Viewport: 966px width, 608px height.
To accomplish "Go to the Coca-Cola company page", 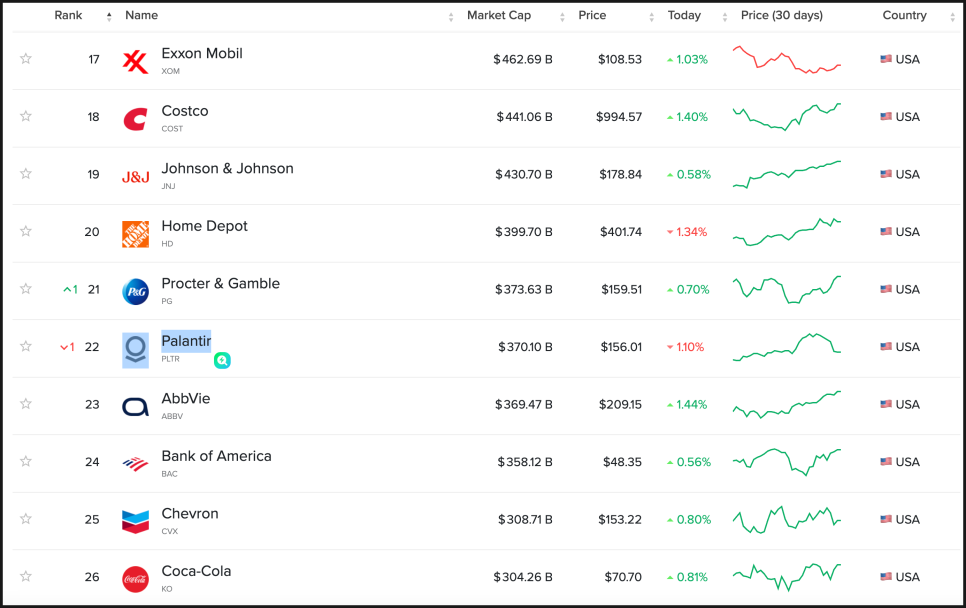I will click(197, 571).
